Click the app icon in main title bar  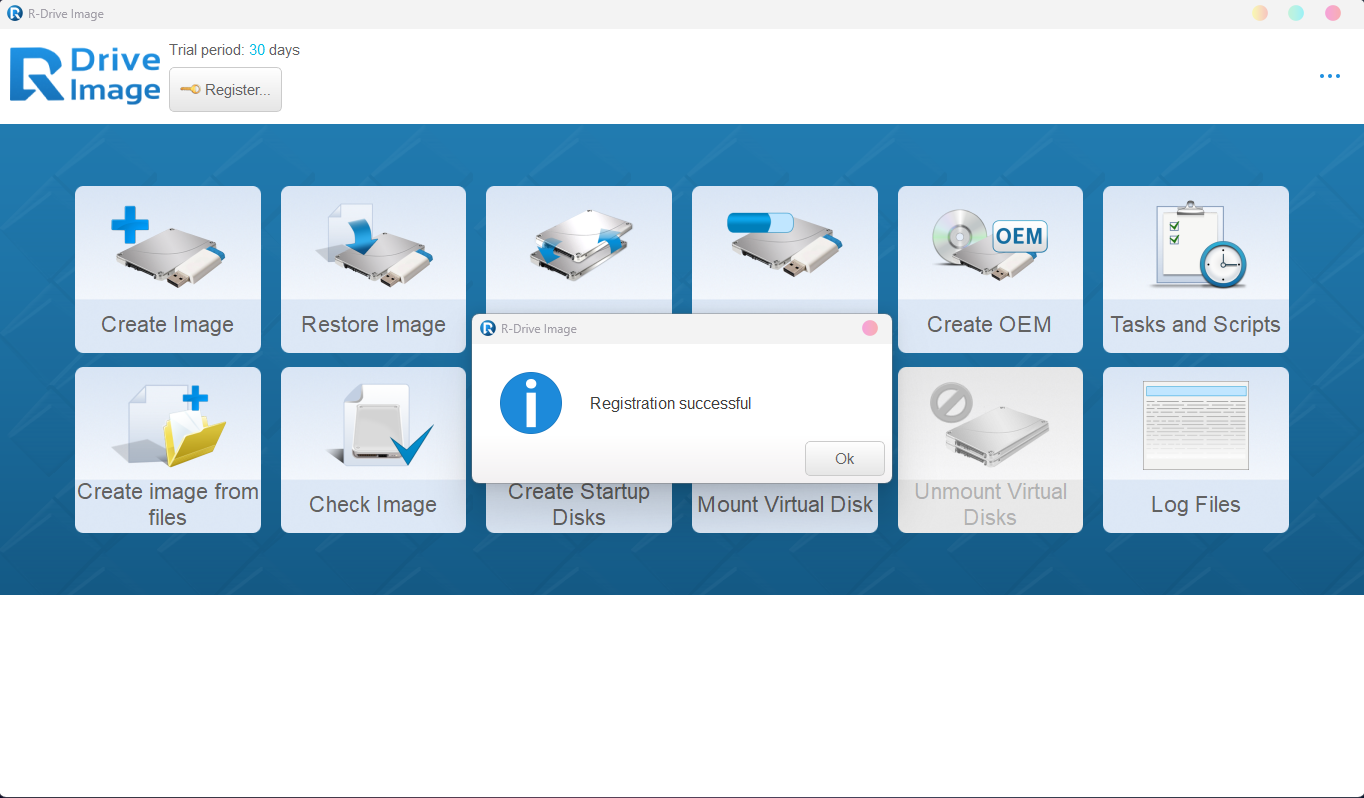14,13
